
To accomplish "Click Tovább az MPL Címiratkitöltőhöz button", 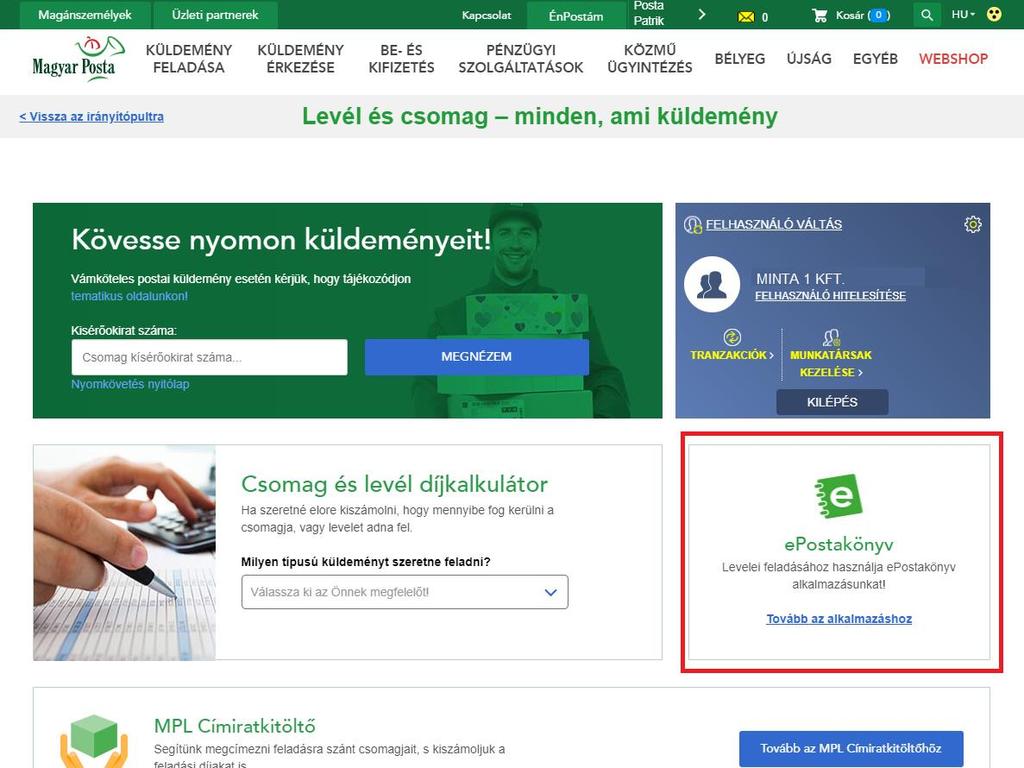I will point(851,748).
